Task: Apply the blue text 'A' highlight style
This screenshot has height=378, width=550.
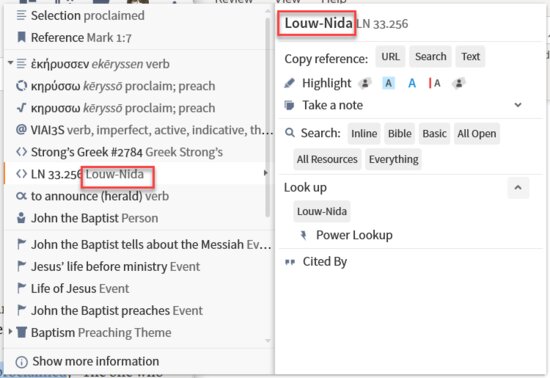Action: pos(412,83)
